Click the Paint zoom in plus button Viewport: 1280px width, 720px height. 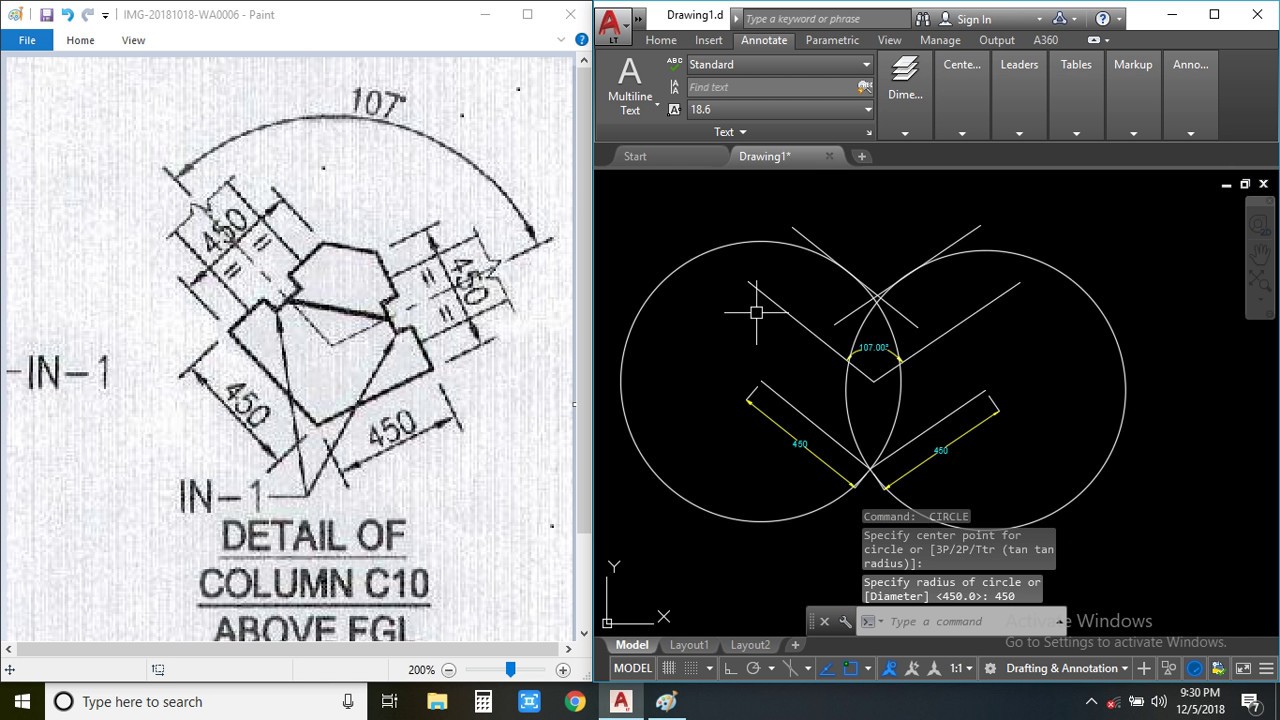[563, 670]
